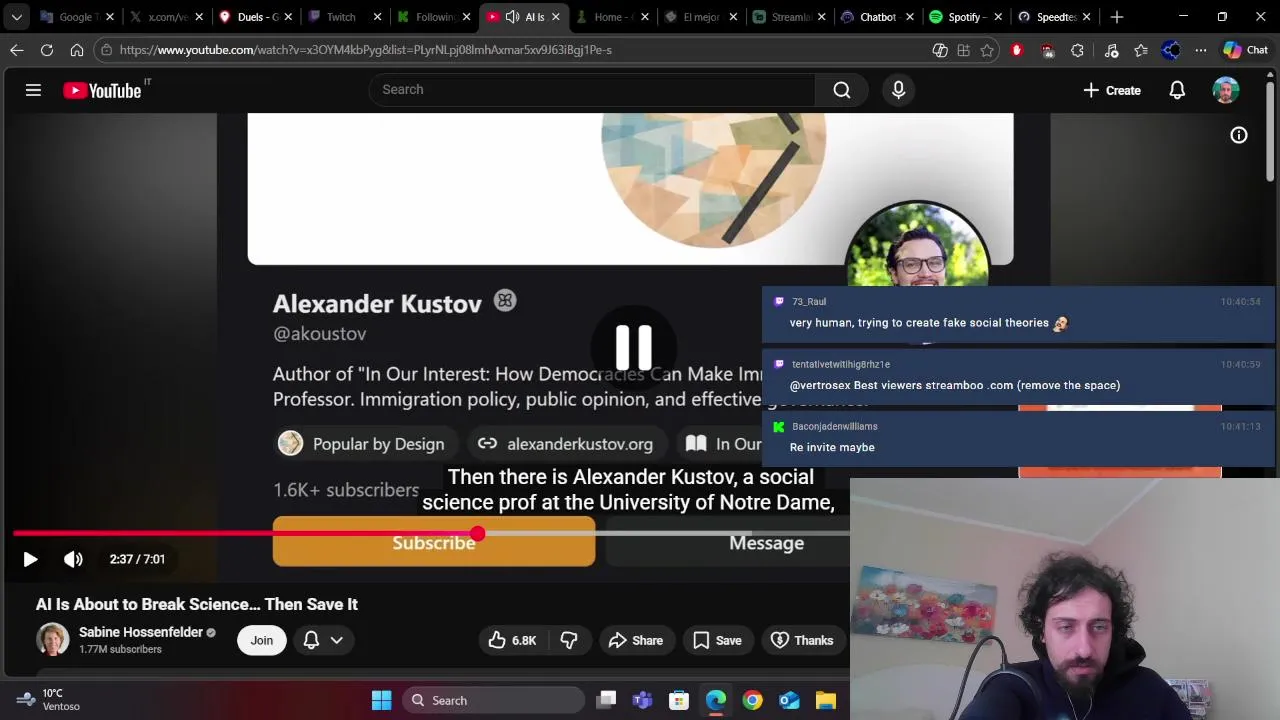Image resolution: width=1280 pixels, height=720 pixels.
Task: Open a new browser tab
Action: [1117, 17]
